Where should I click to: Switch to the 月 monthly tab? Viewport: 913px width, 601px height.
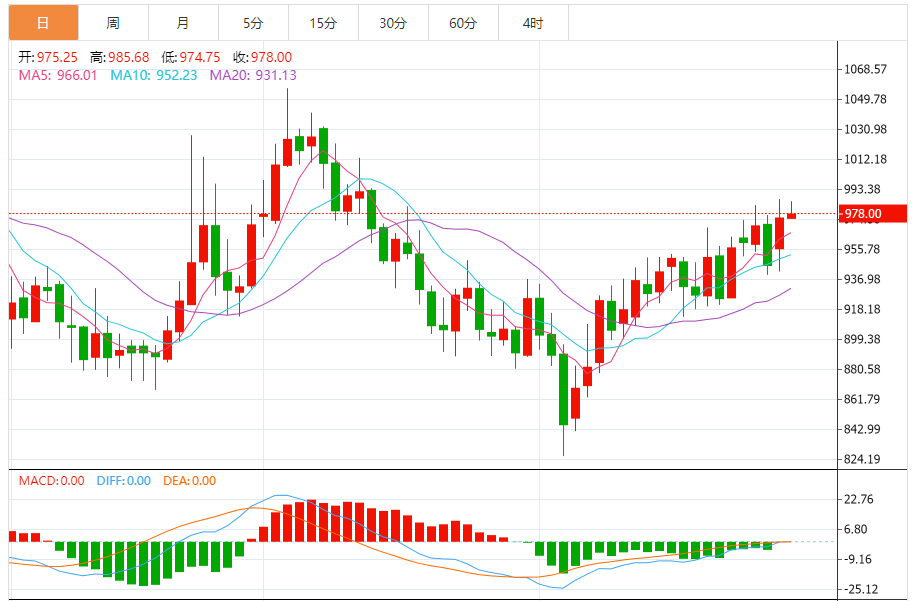(x=183, y=23)
